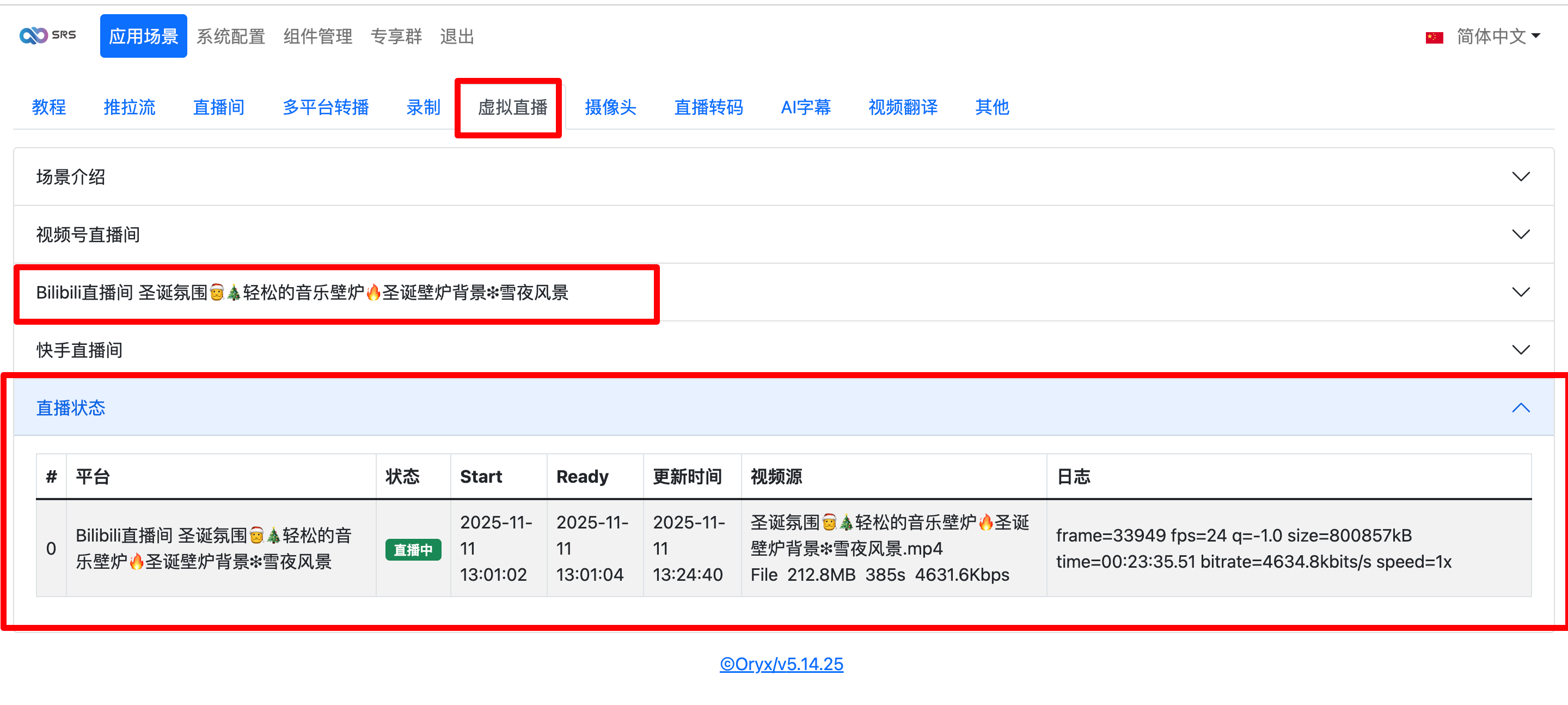Click the SRS logo icon

point(33,36)
